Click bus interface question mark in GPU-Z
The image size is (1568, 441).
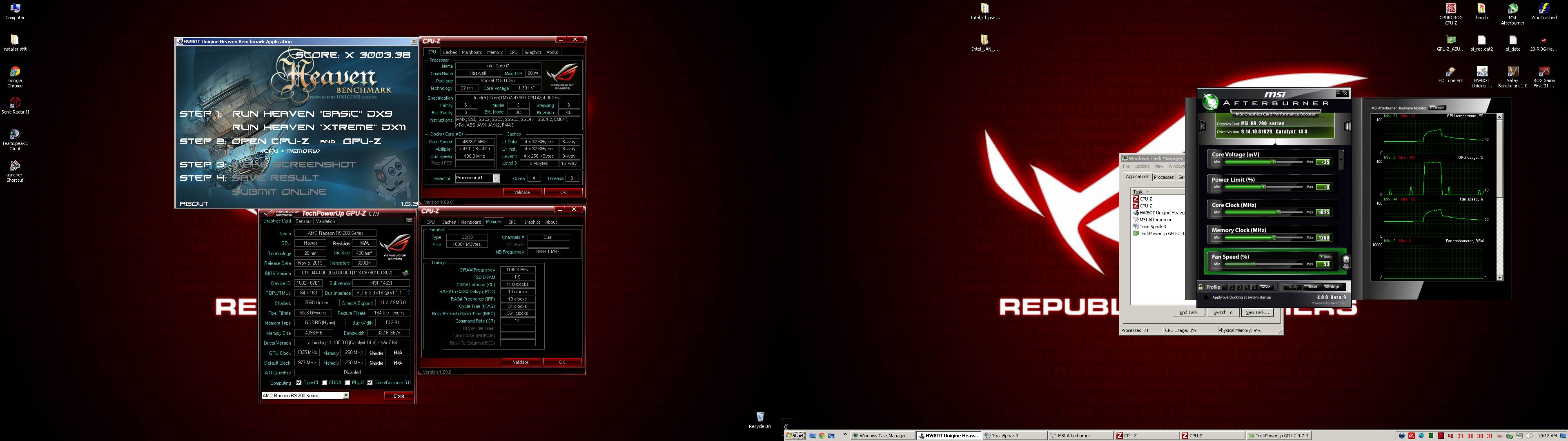click(x=409, y=293)
